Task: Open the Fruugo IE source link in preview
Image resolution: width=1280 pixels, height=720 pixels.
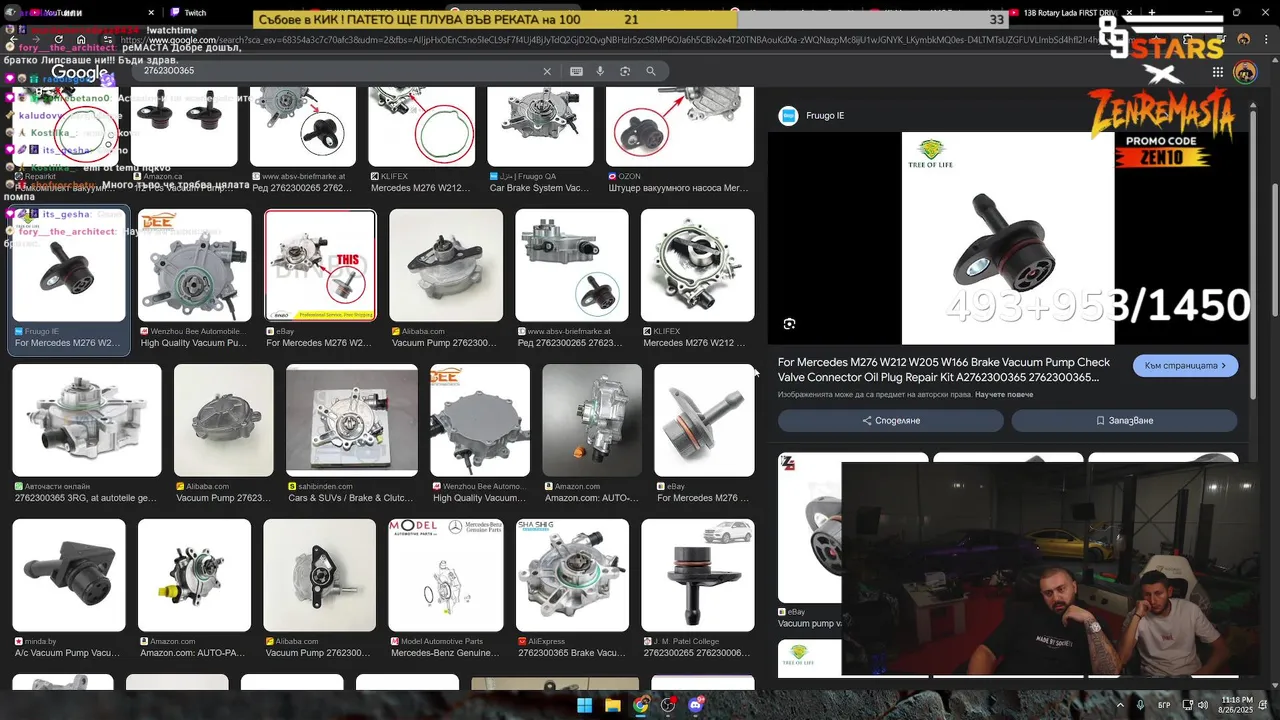Action: 812,116
